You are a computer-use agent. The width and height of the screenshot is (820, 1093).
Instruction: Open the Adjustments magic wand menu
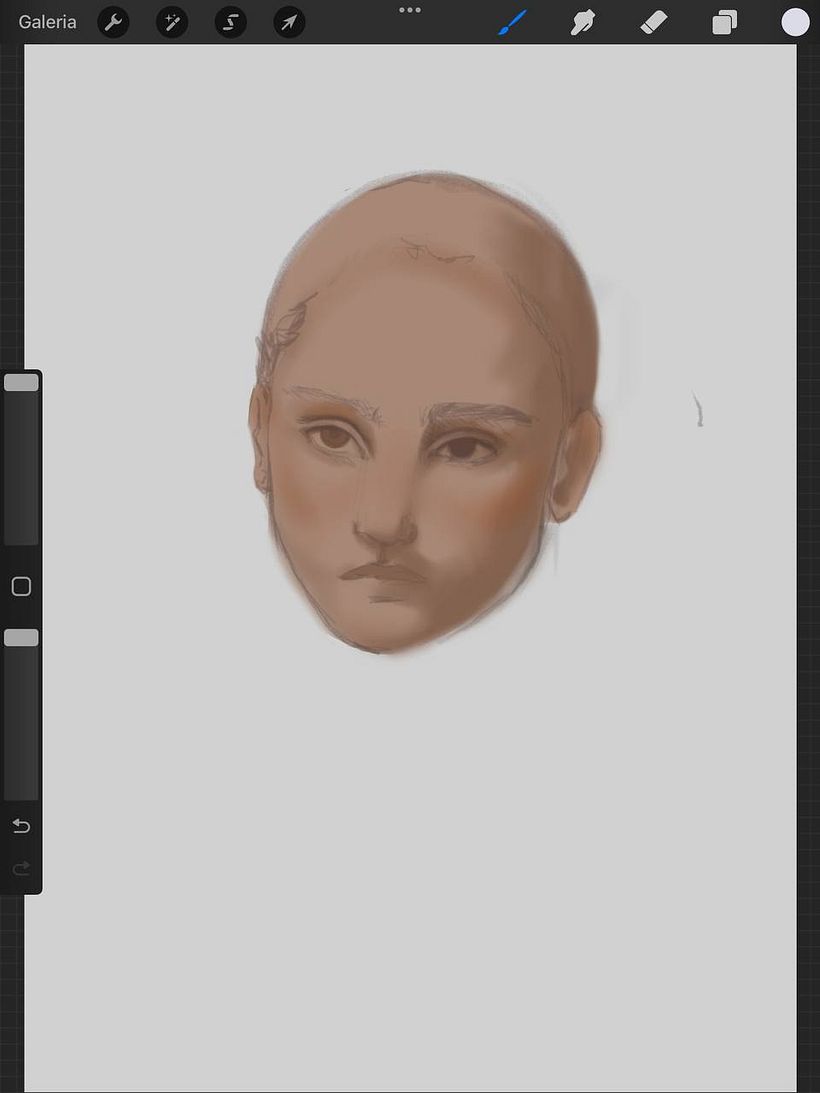click(x=172, y=22)
